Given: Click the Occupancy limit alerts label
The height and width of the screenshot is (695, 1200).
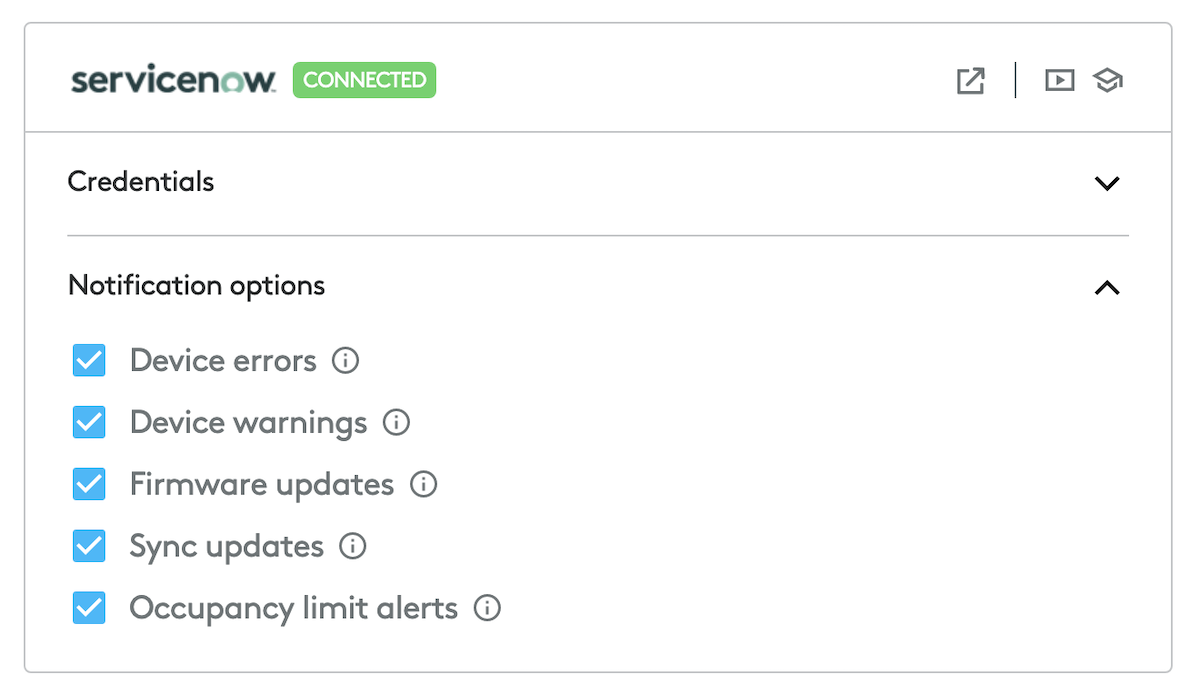Looking at the screenshot, I should coord(293,608).
